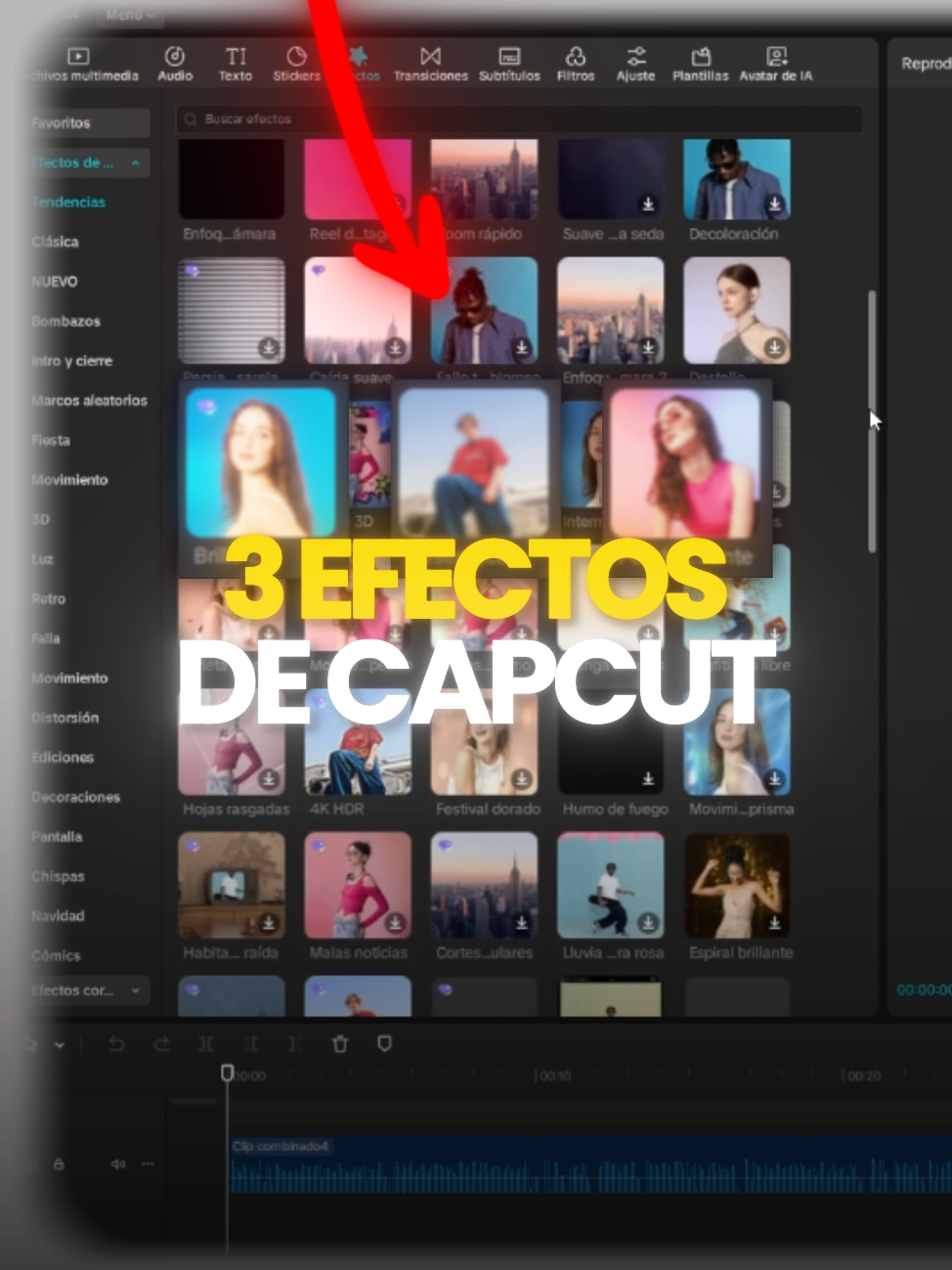Image resolution: width=952 pixels, height=1270 pixels.
Task: Download the Hojas rasgadas effect
Action: pos(268,779)
